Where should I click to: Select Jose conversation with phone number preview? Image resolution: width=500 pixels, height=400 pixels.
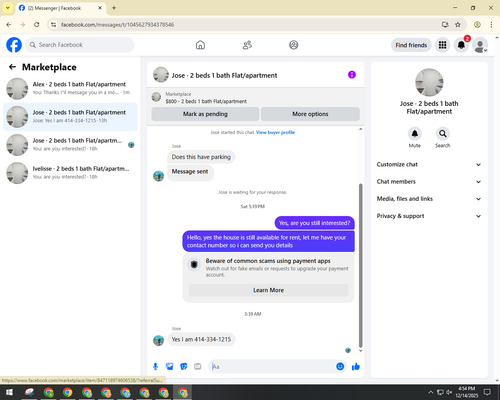pos(70,117)
